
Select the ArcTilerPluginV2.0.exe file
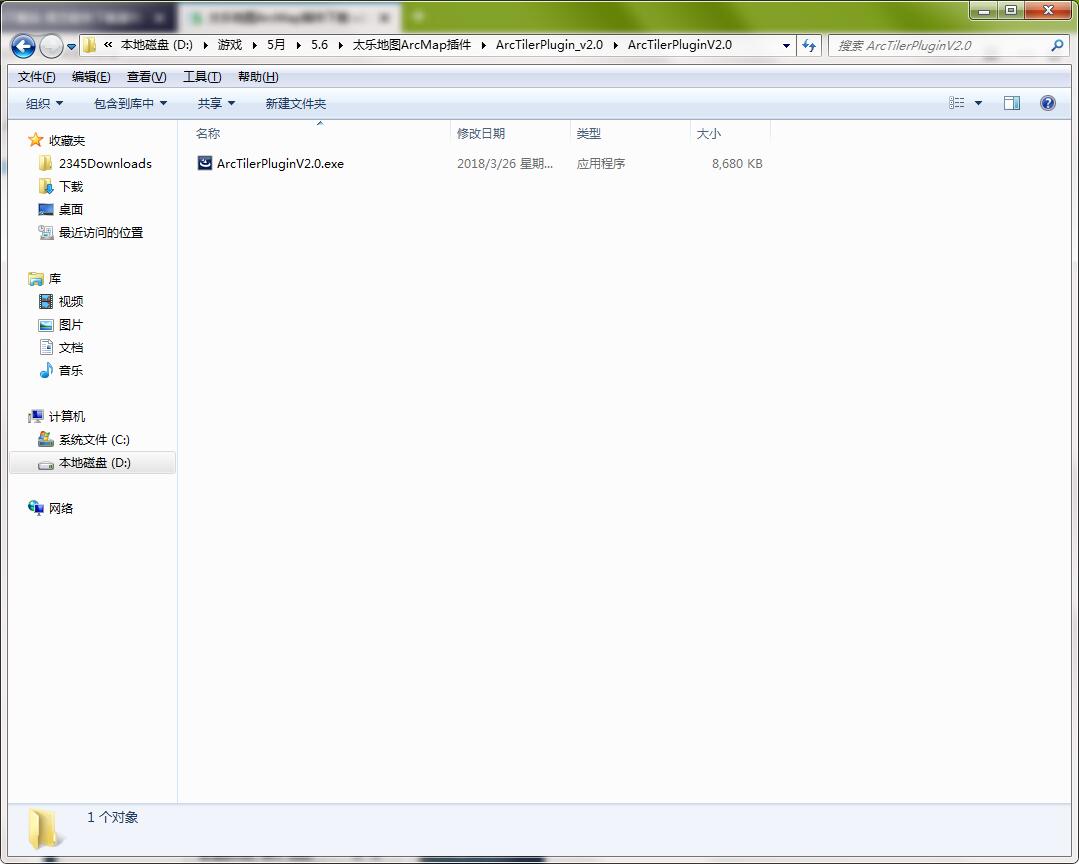(279, 163)
